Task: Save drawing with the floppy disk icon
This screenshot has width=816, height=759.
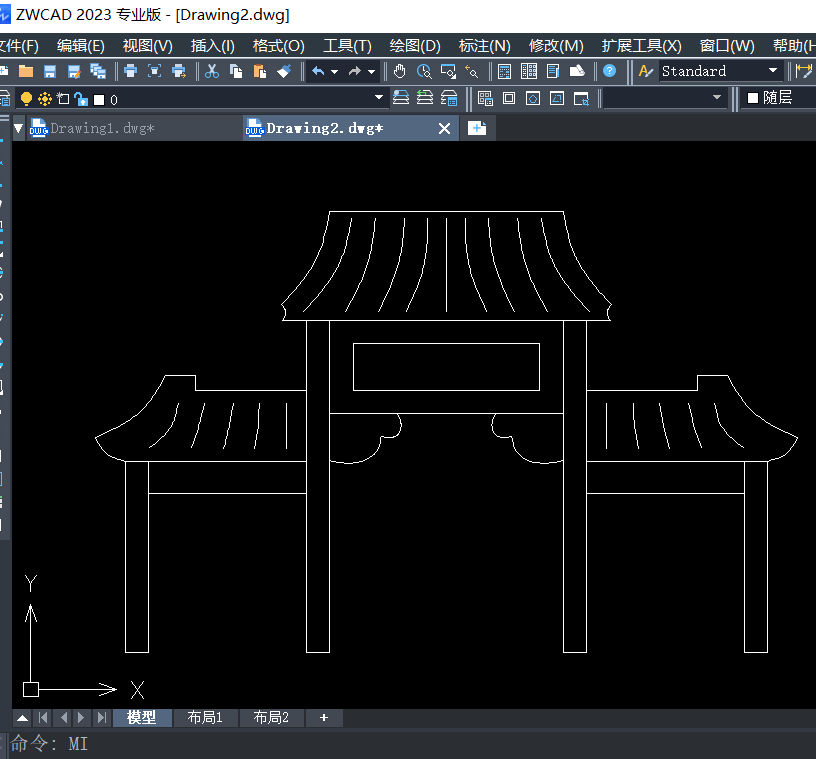Action: click(x=50, y=71)
